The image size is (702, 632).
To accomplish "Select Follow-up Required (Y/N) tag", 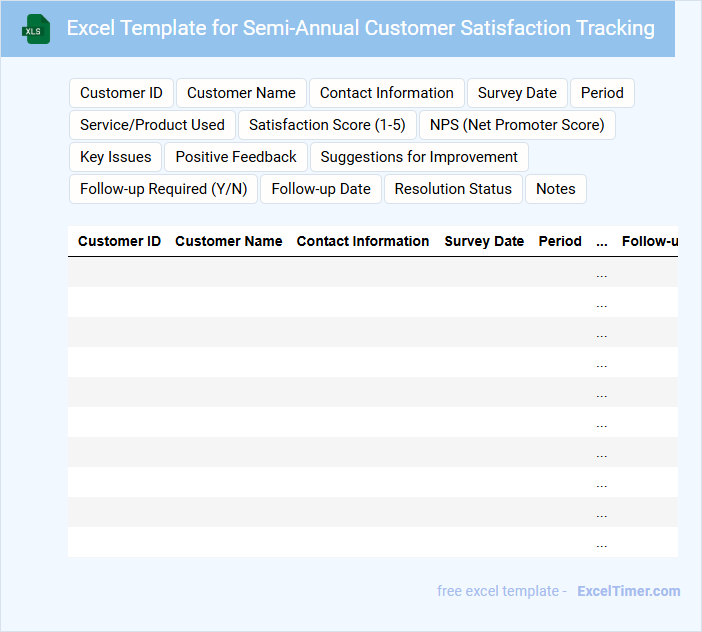I will 163,189.
